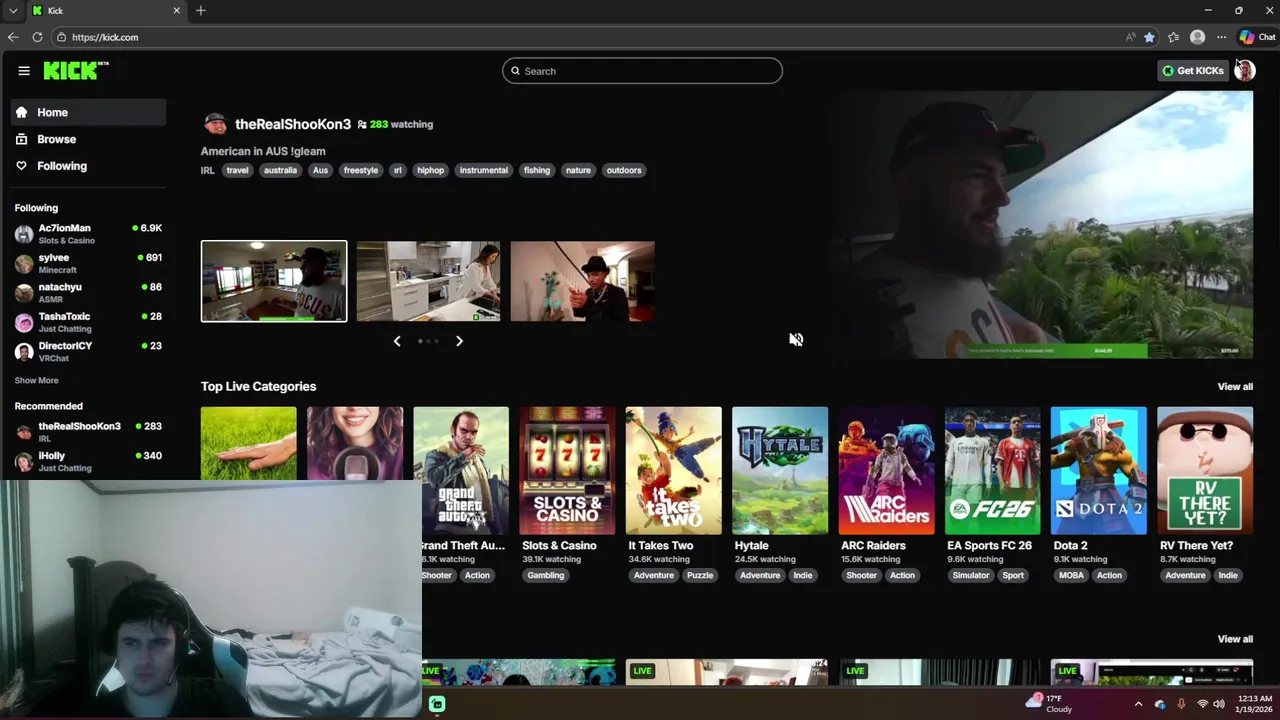
Task: Click the MOBA tag under Dota 2
Action: (1071, 575)
